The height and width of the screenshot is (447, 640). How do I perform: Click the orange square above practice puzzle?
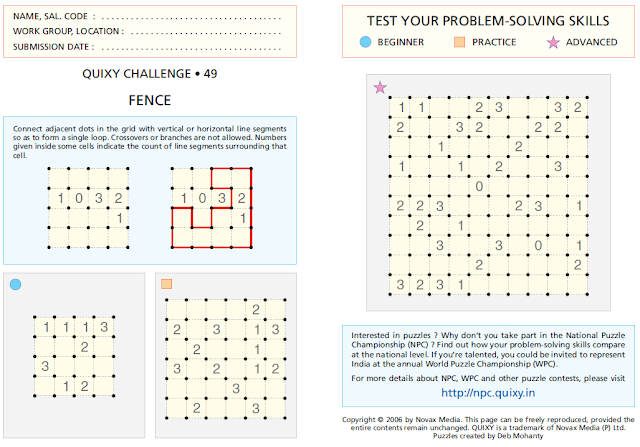[167, 284]
